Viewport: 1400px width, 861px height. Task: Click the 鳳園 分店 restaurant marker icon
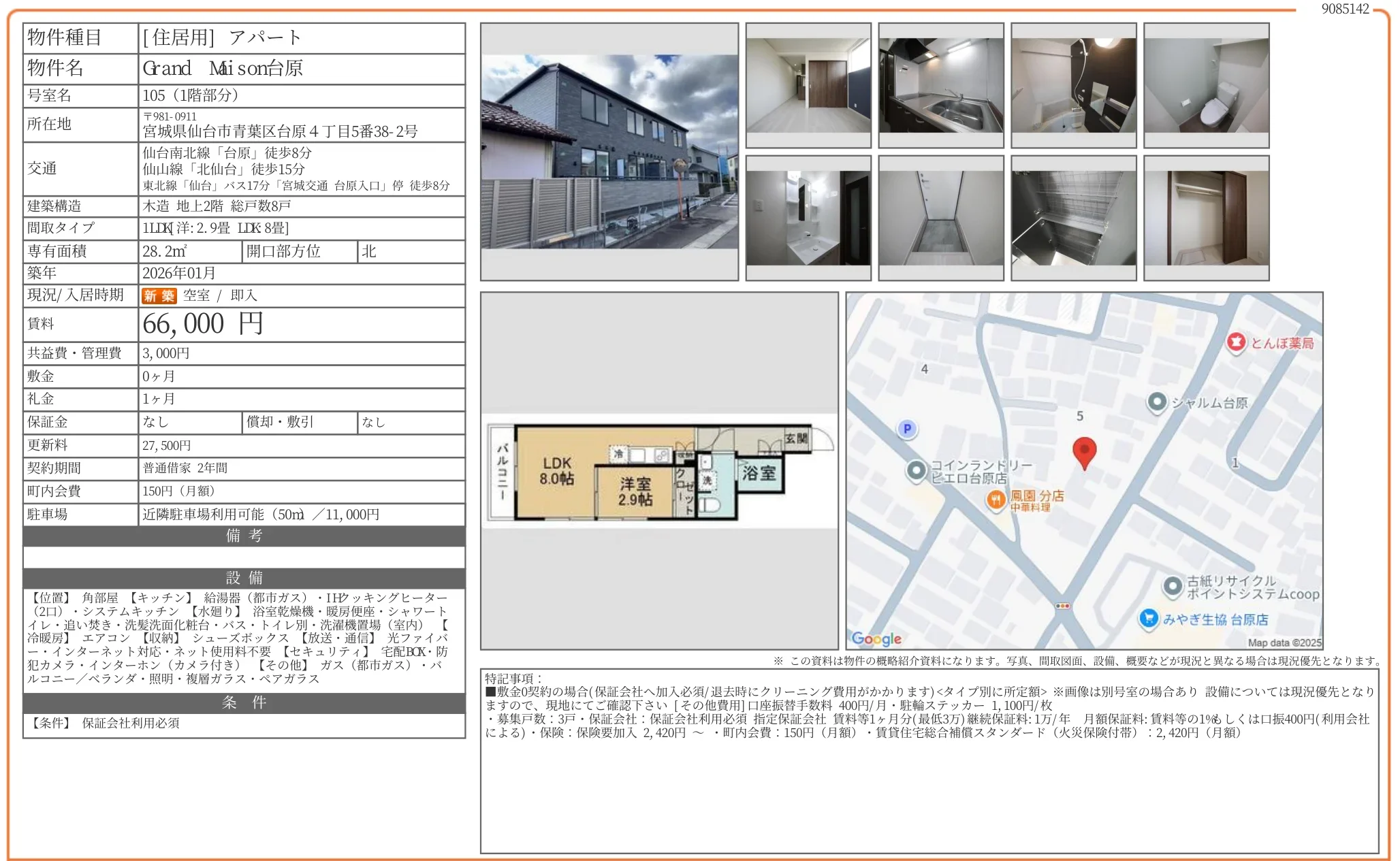tap(996, 501)
